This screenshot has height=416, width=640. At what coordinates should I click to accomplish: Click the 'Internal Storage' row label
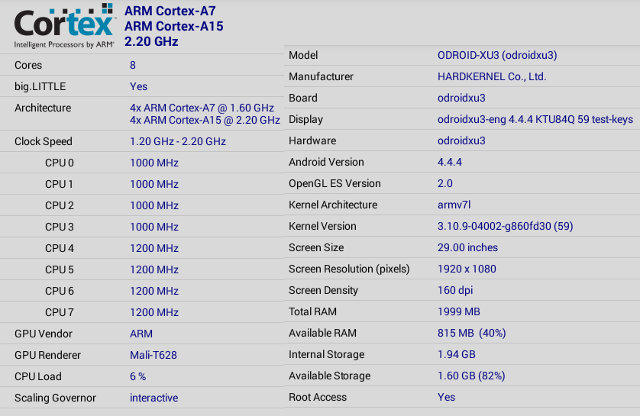coord(327,354)
